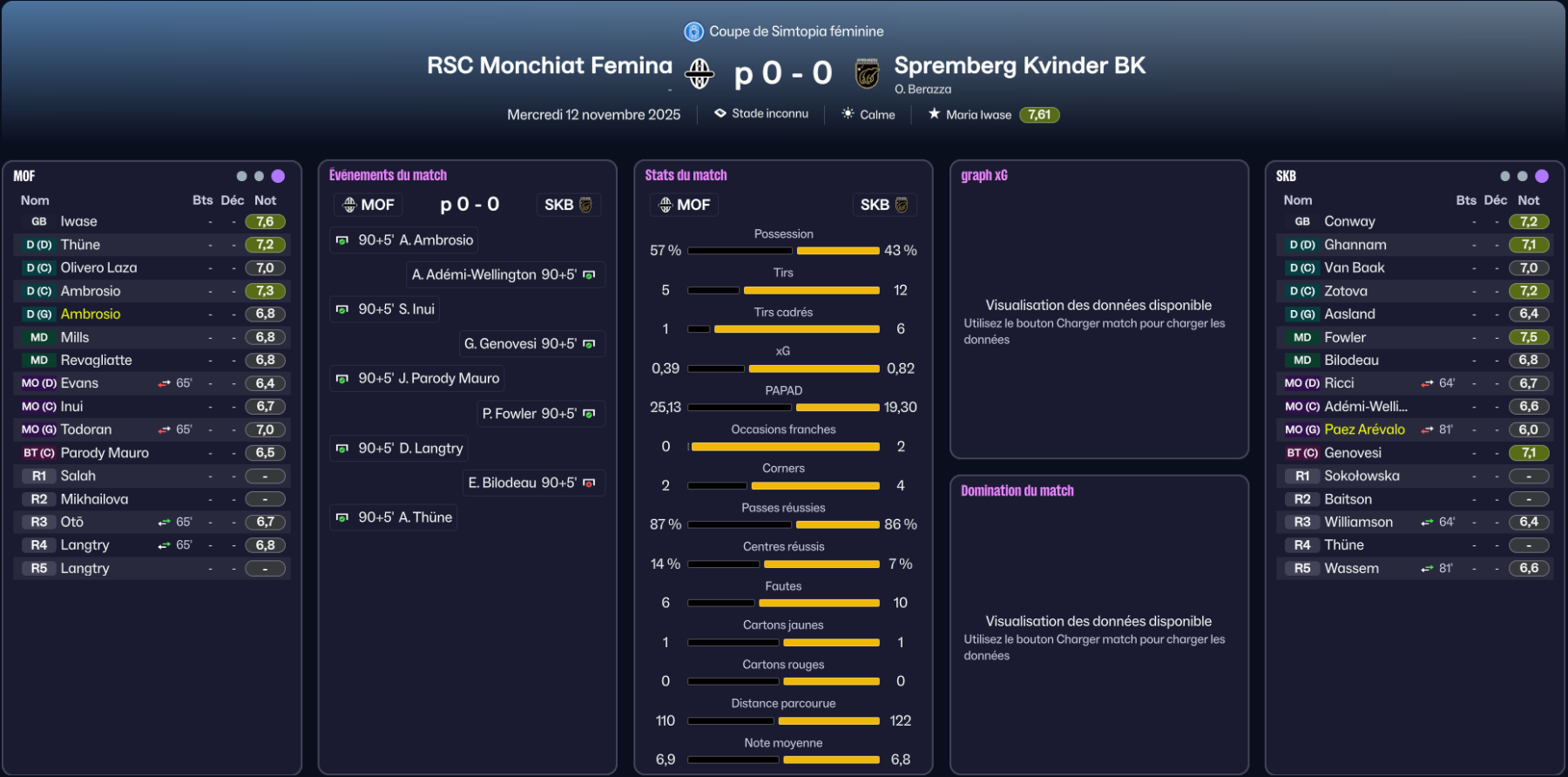Open Maria Iwase's player of the match link
This screenshot has height=777, width=1568.
(978, 114)
